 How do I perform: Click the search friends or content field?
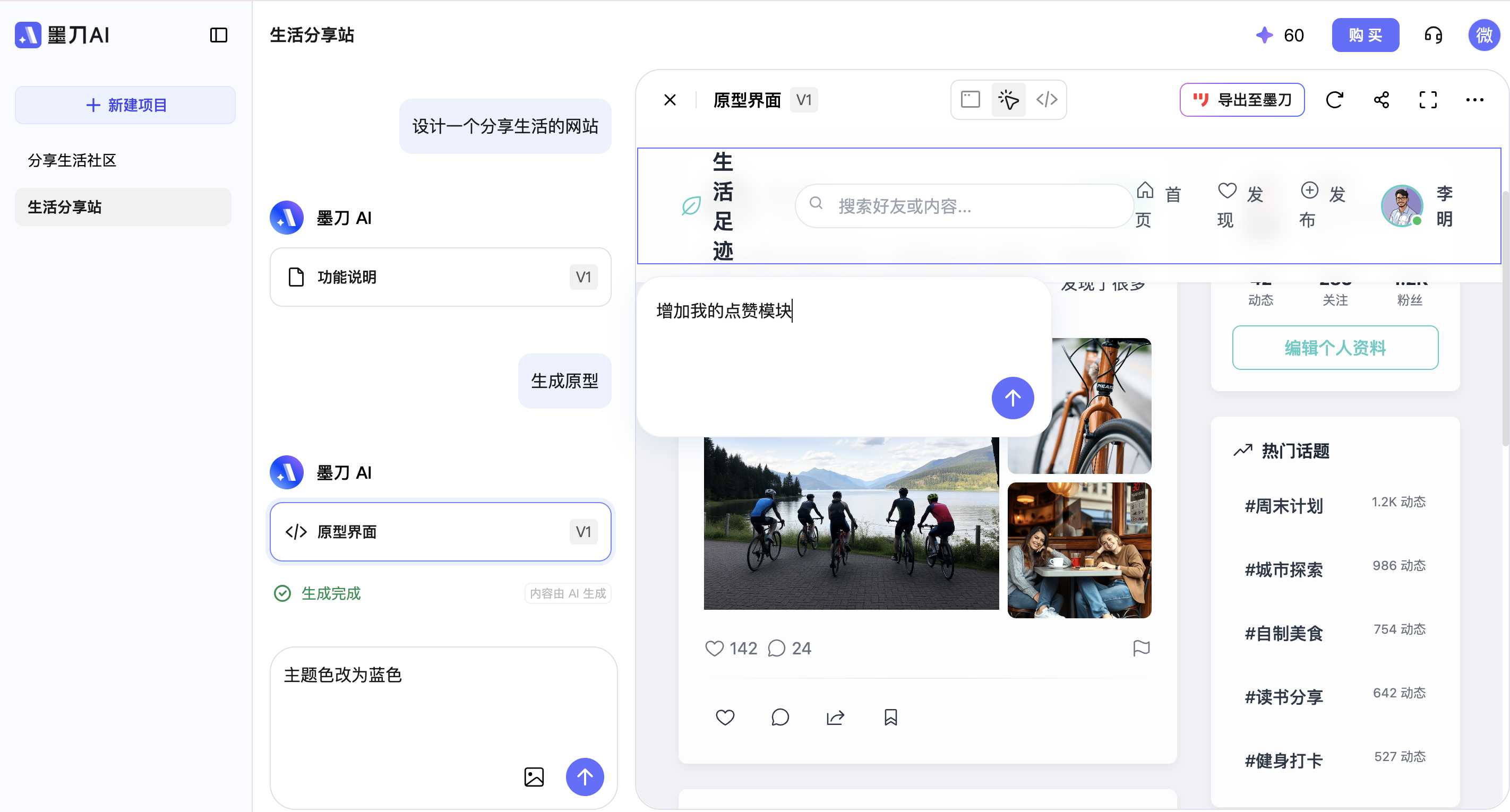click(x=964, y=205)
